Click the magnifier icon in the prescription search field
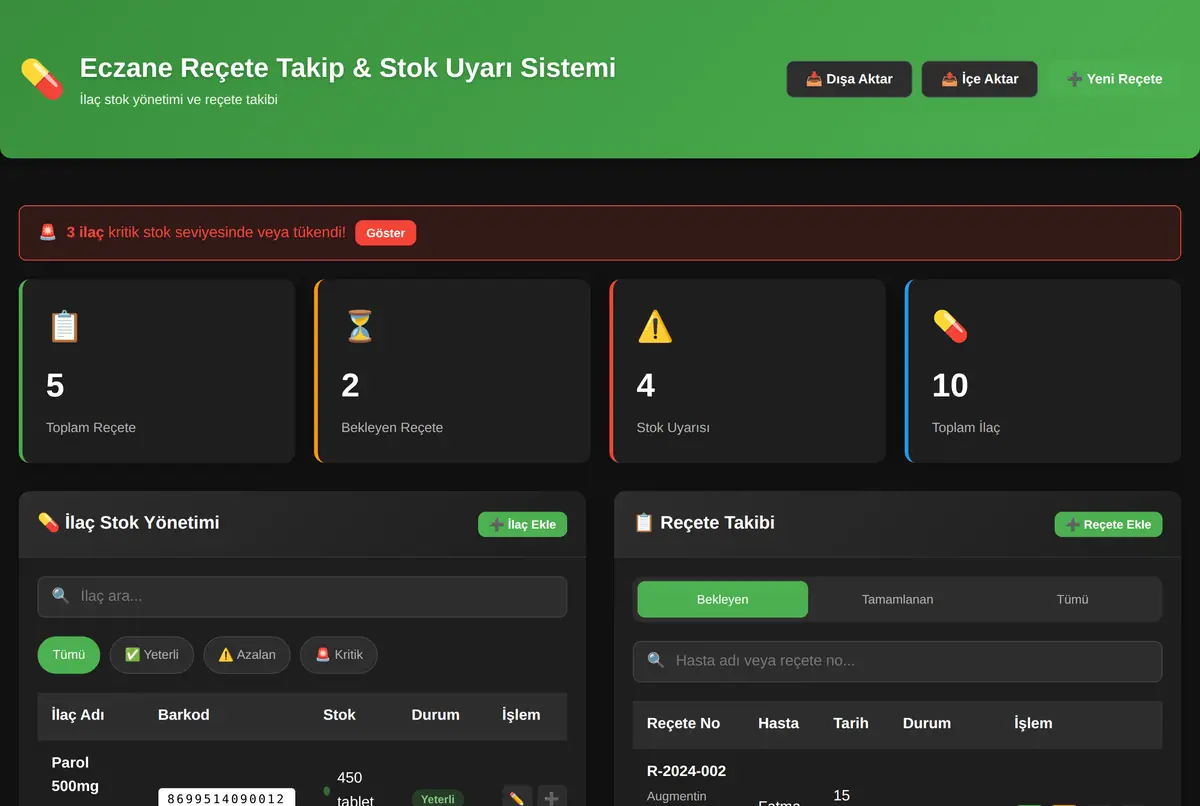The height and width of the screenshot is (806, 1200). point(656,660)
